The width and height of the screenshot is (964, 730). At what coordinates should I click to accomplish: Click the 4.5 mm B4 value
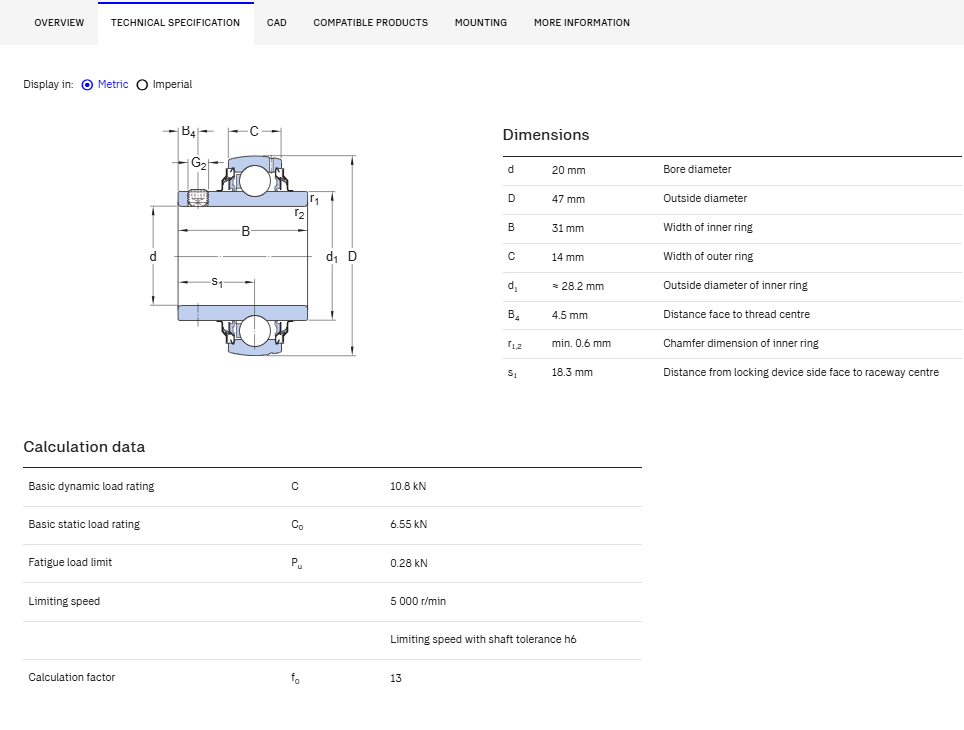(569, 315)
